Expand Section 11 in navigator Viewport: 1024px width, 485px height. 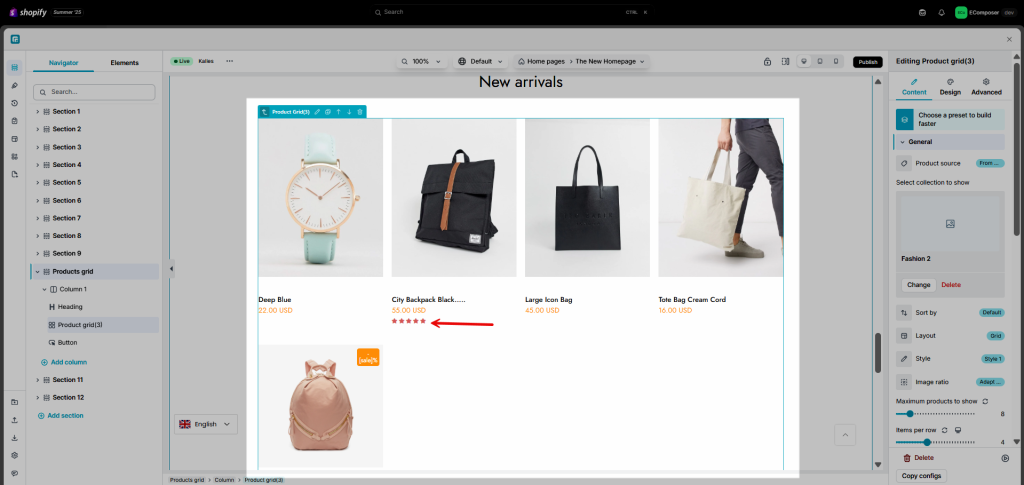click(x=37, y=380)
